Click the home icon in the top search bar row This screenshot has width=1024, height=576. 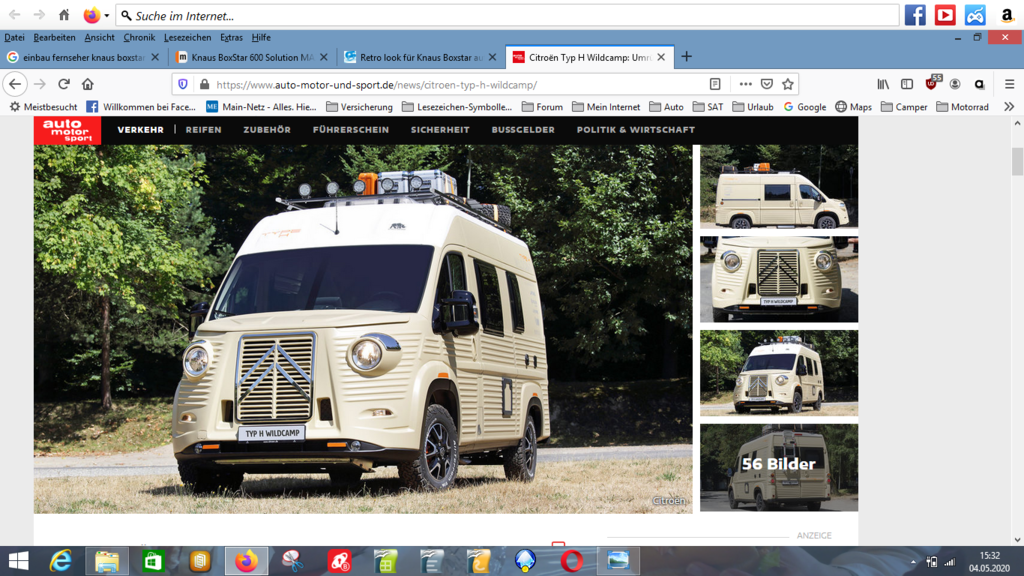pyautogui.click(x=63, y=15)
